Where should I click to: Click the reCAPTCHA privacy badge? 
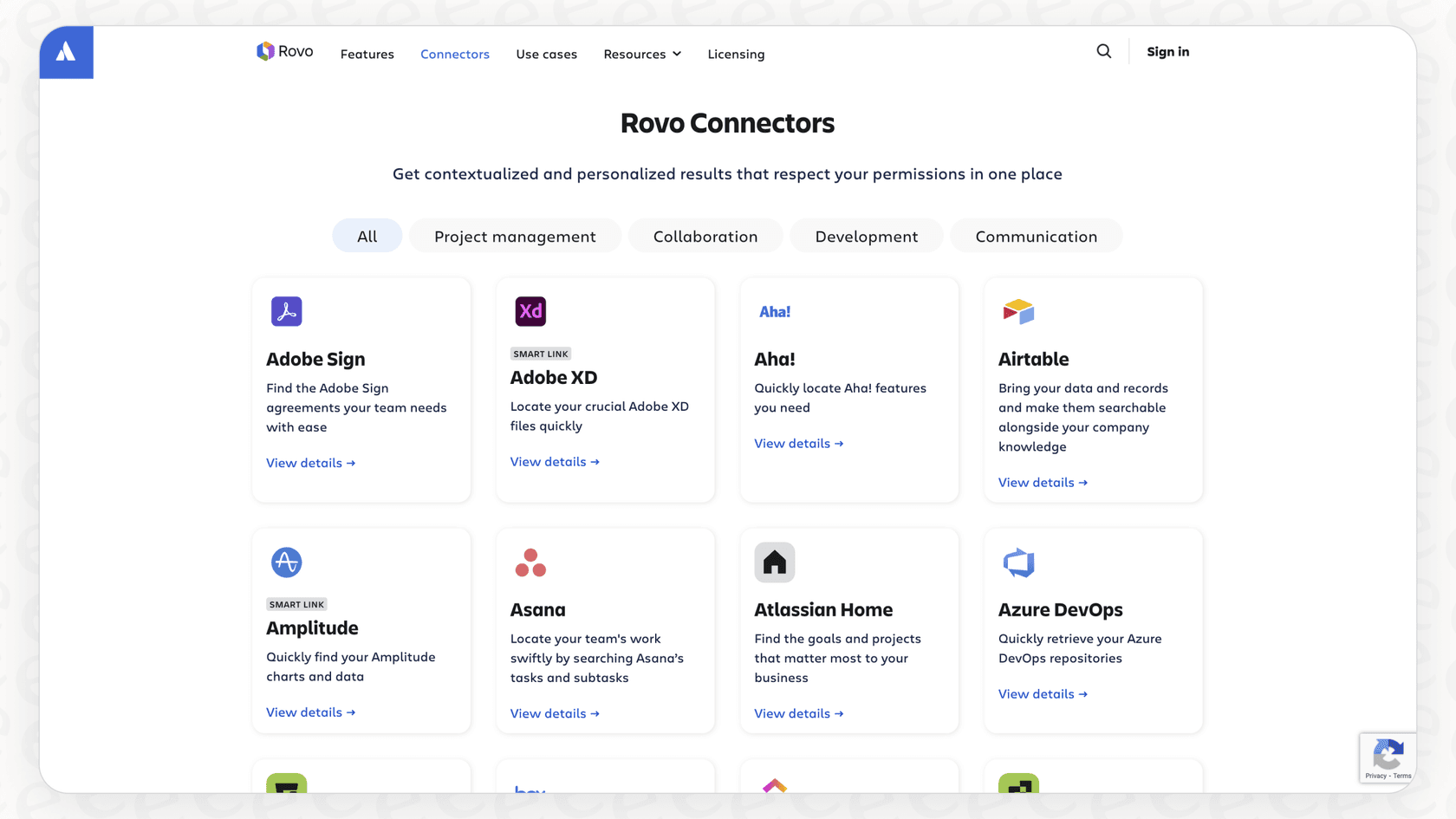click(x=1388, y=757)
